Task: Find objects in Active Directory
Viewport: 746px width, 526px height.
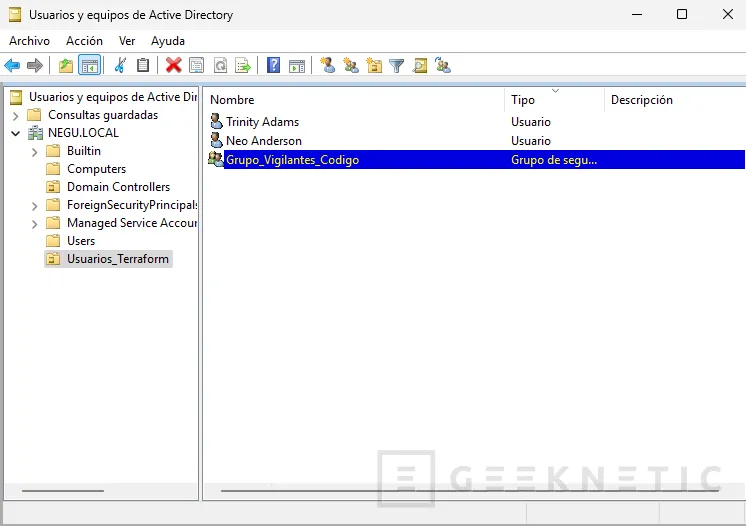Action: [420, 65]
